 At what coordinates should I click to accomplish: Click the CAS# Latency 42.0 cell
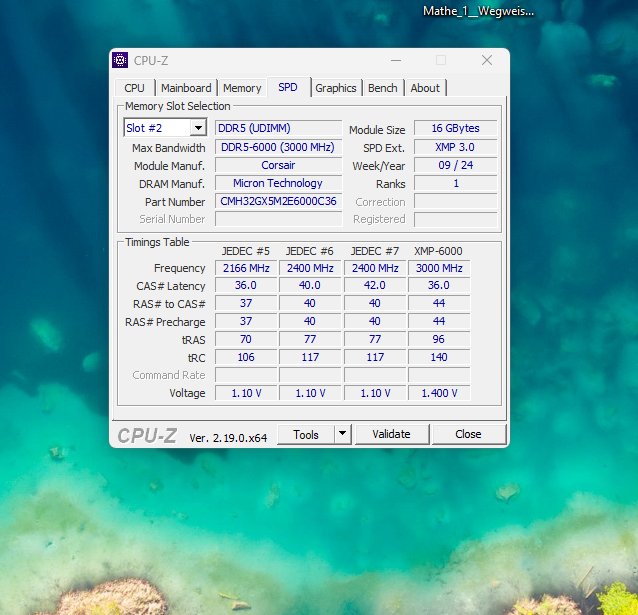pyautogui.click(x=375, y=285)
